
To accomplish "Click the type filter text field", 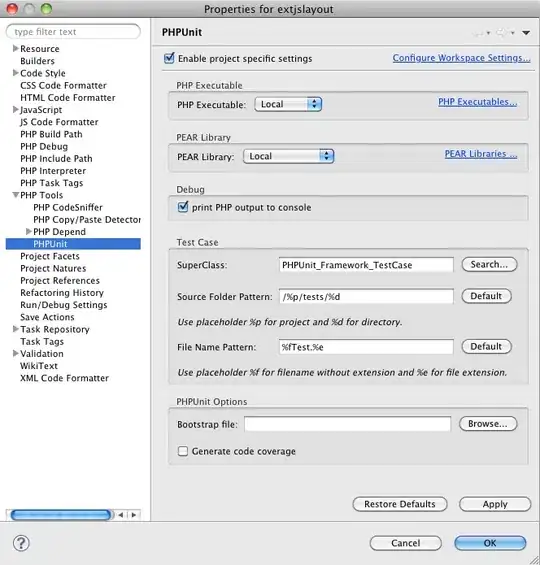I will (x=73, y=32).
